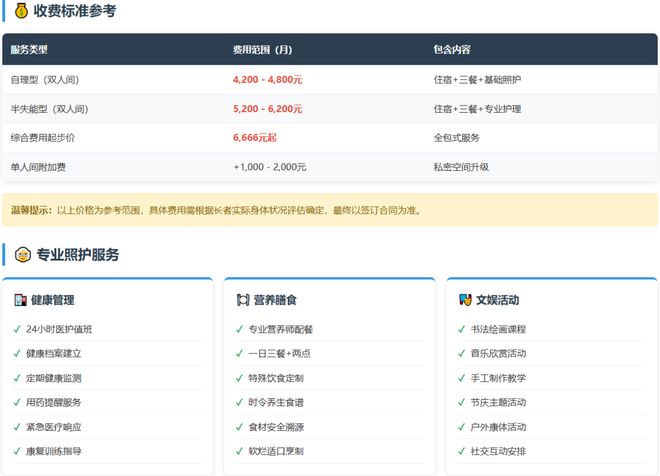Select the 单人间附加费 row label

pyautogui.click(x=38, y=167)
